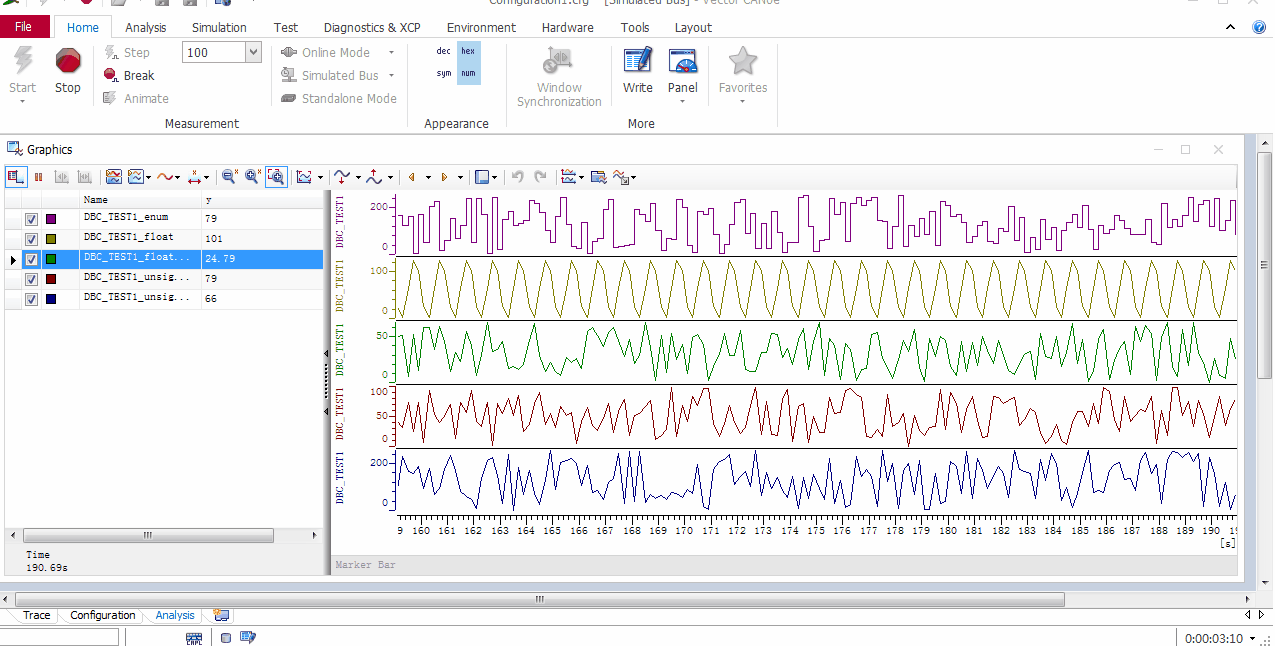The height and width of the screenshot is (646, 1275).
Task: Click the signal list horizontal scrollbar
Action: [x=147, y=536]
